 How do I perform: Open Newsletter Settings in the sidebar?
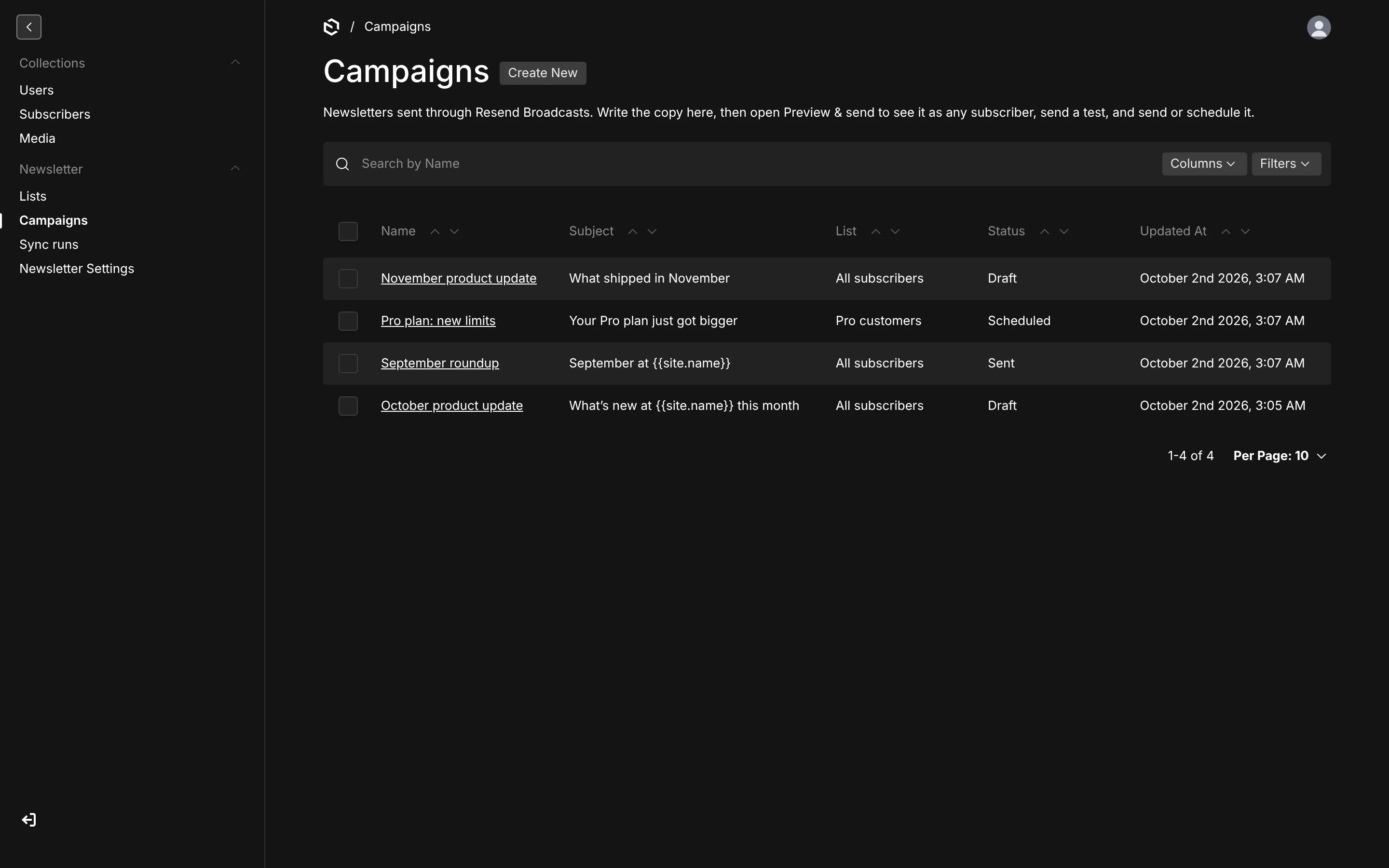tap(76, 269)
